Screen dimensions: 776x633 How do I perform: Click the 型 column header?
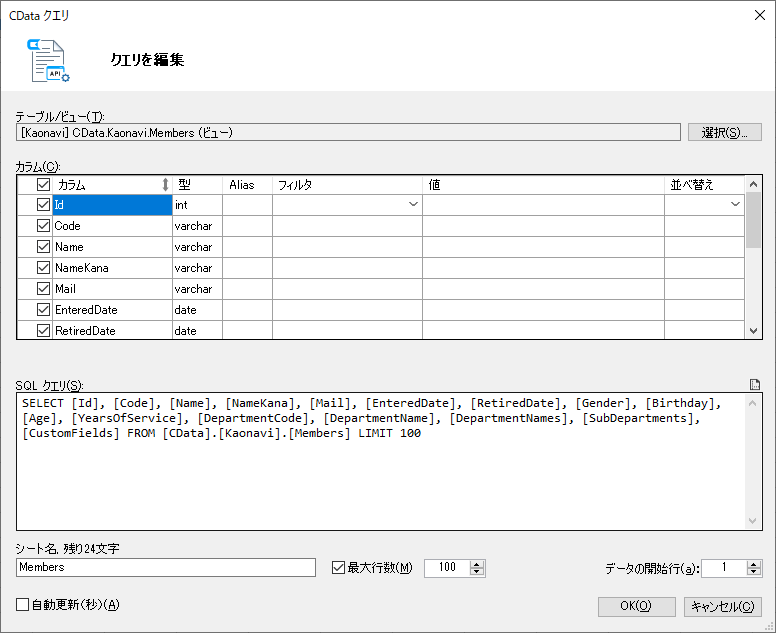tap(197, 185)
